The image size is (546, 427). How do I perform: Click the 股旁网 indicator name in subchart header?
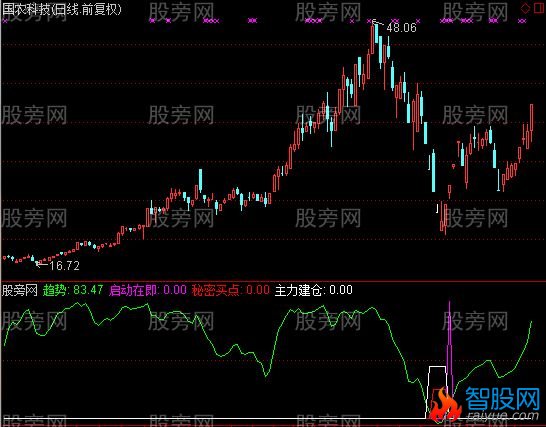20,290
